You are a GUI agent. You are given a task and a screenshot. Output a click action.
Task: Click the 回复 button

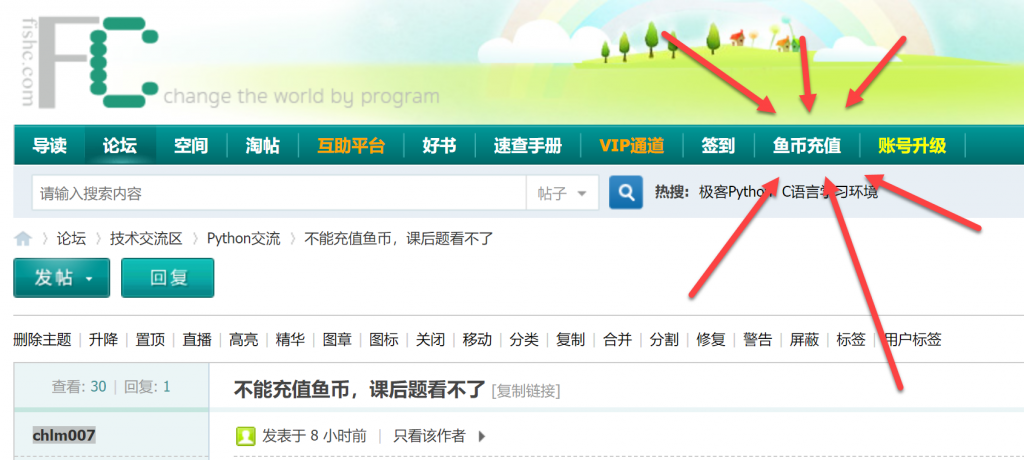tap(168, 278)
